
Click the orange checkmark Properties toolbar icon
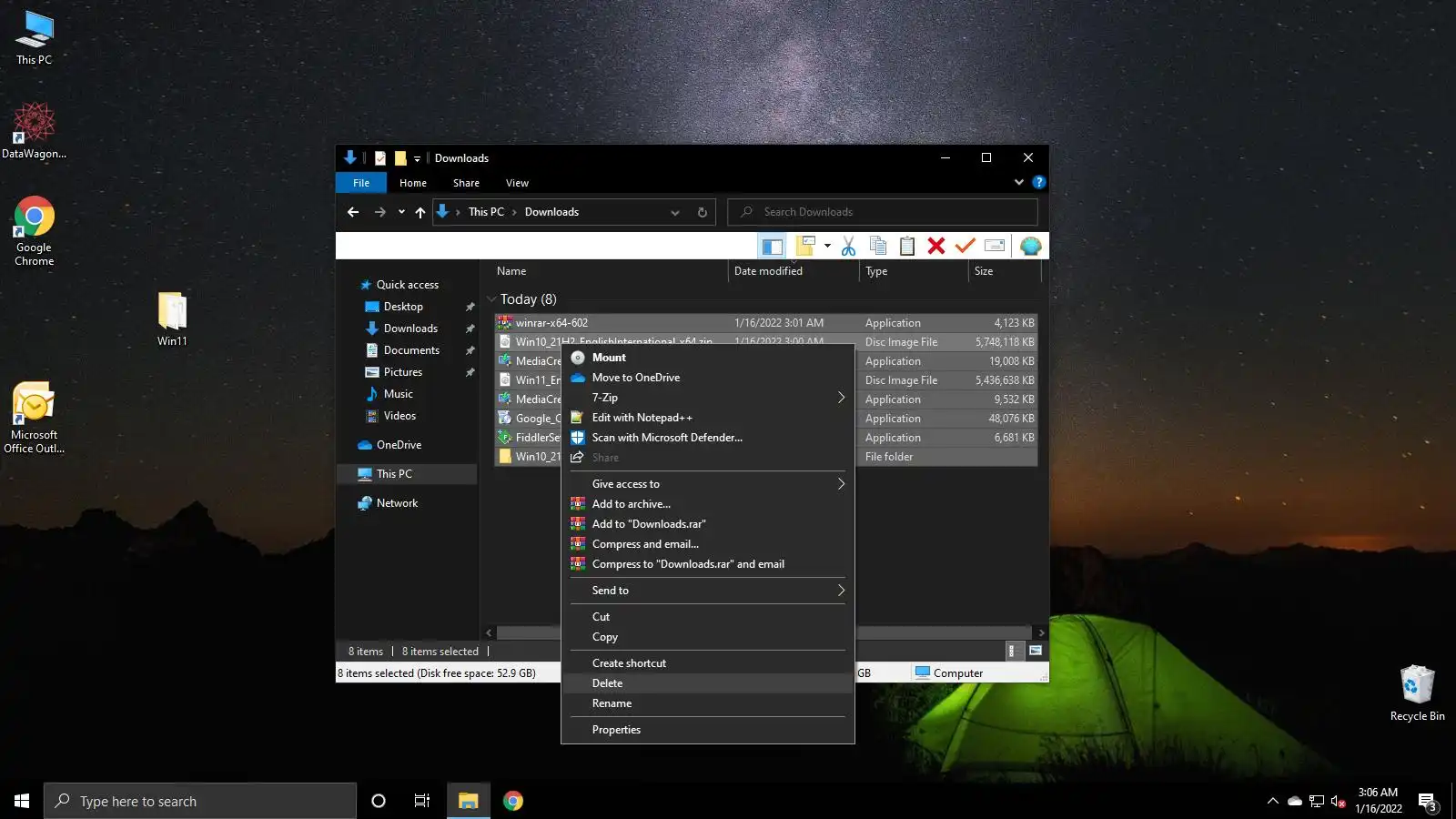[x=966, y=246]
